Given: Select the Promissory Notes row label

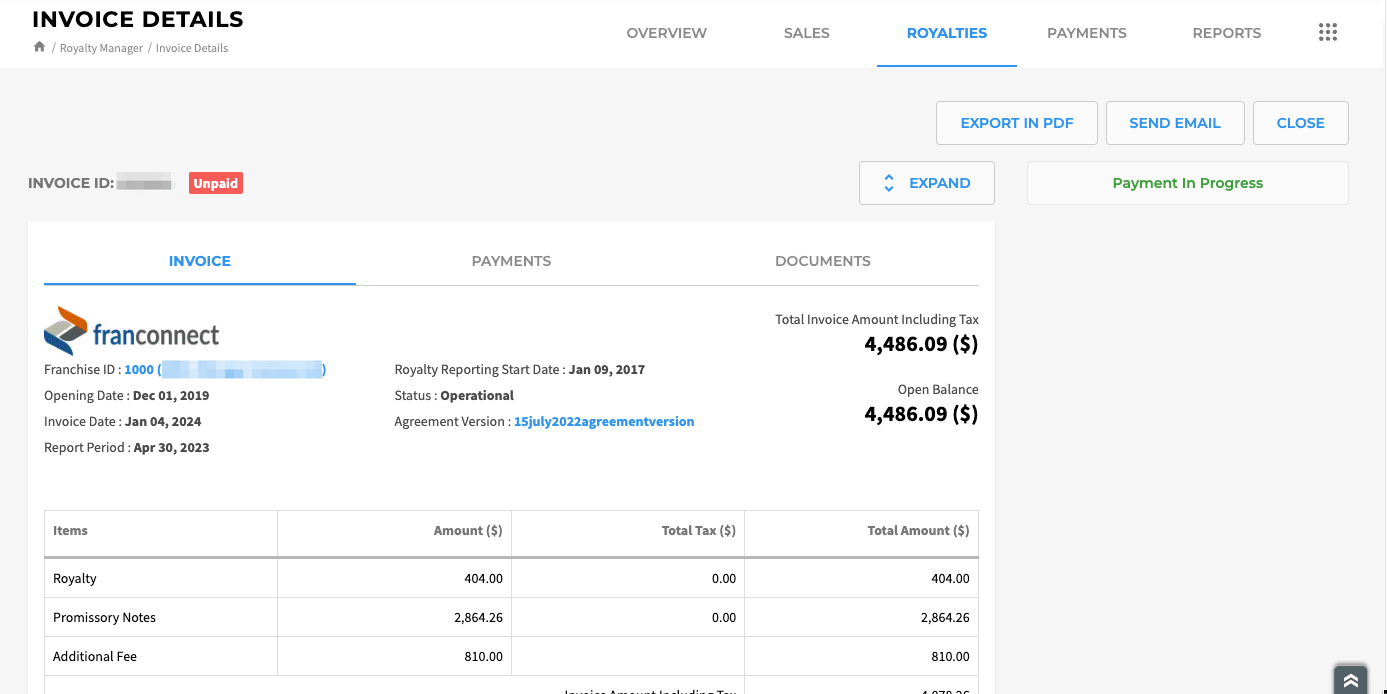Looking at the screenshot, I should 104,618.
